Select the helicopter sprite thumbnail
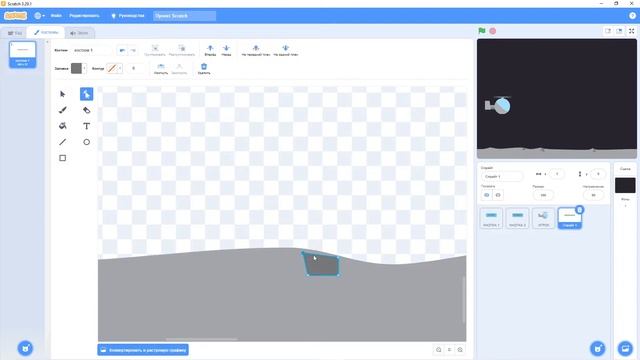 pyautogui.click(x=543, y=218)
